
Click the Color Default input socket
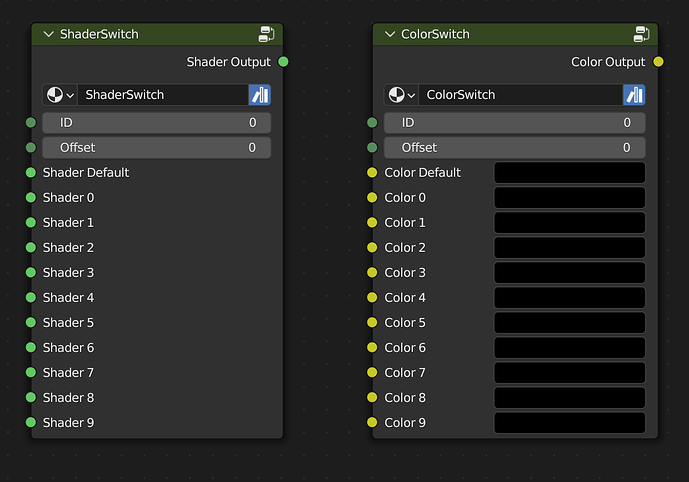(372, 173)
